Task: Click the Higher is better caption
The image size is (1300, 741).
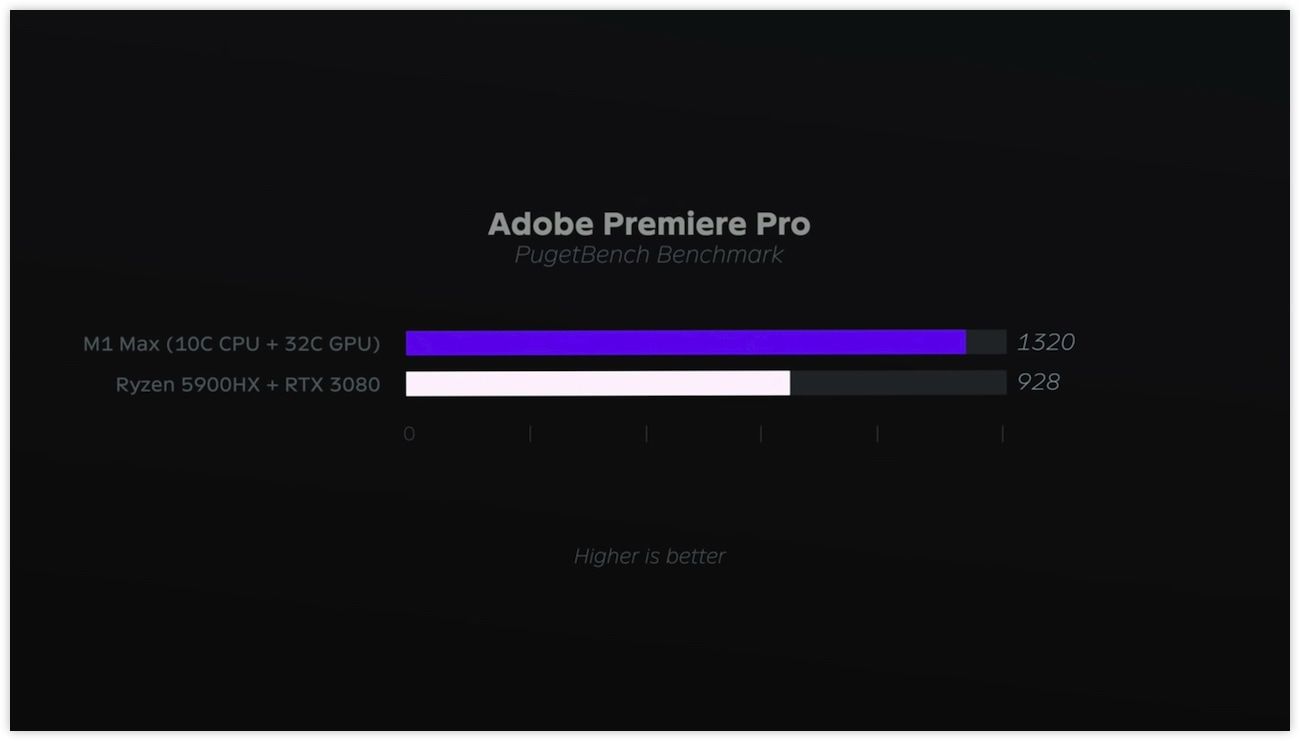Action: click(649, 556)
